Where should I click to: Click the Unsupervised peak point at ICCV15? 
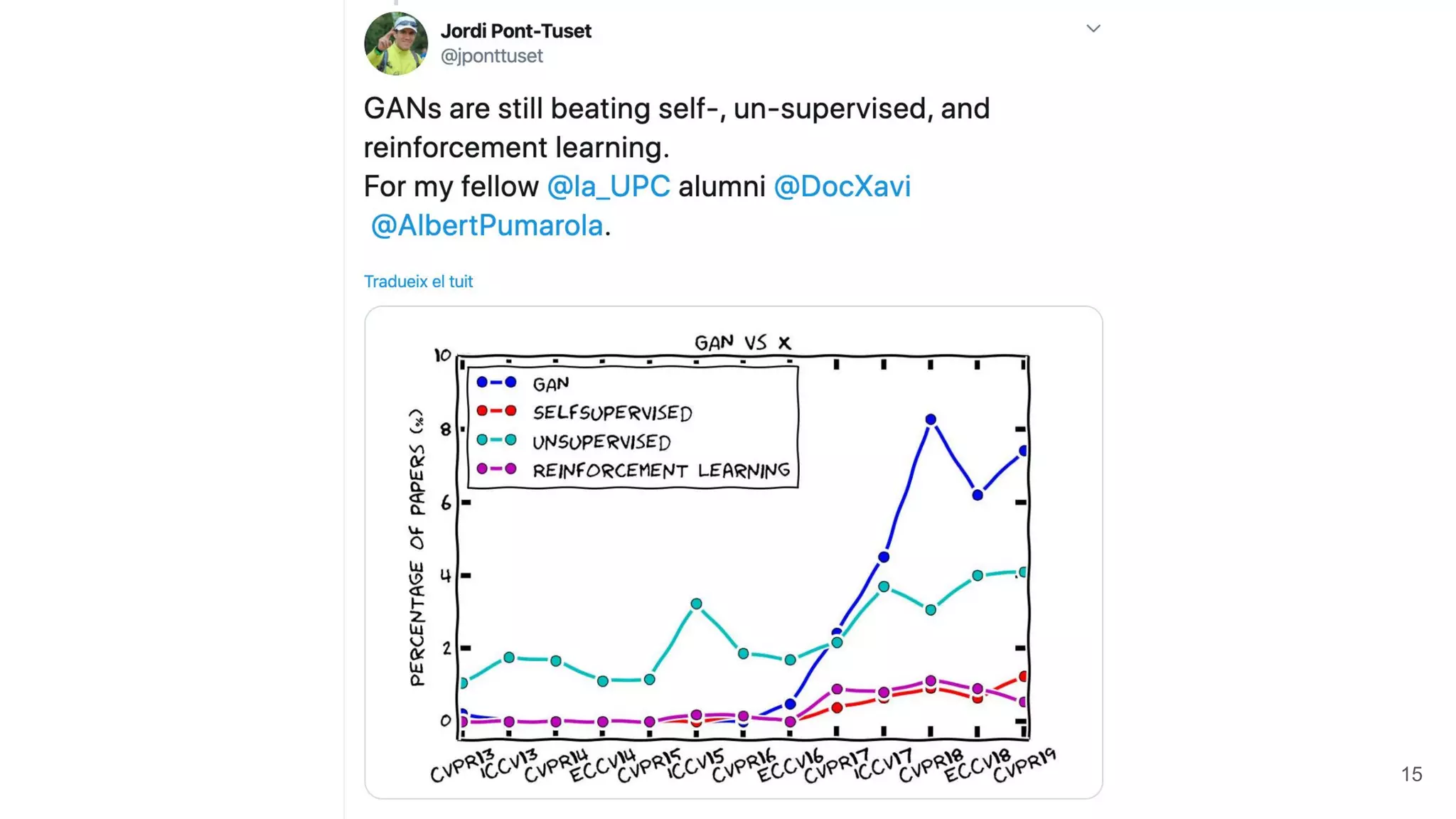[x=697, y=604]
